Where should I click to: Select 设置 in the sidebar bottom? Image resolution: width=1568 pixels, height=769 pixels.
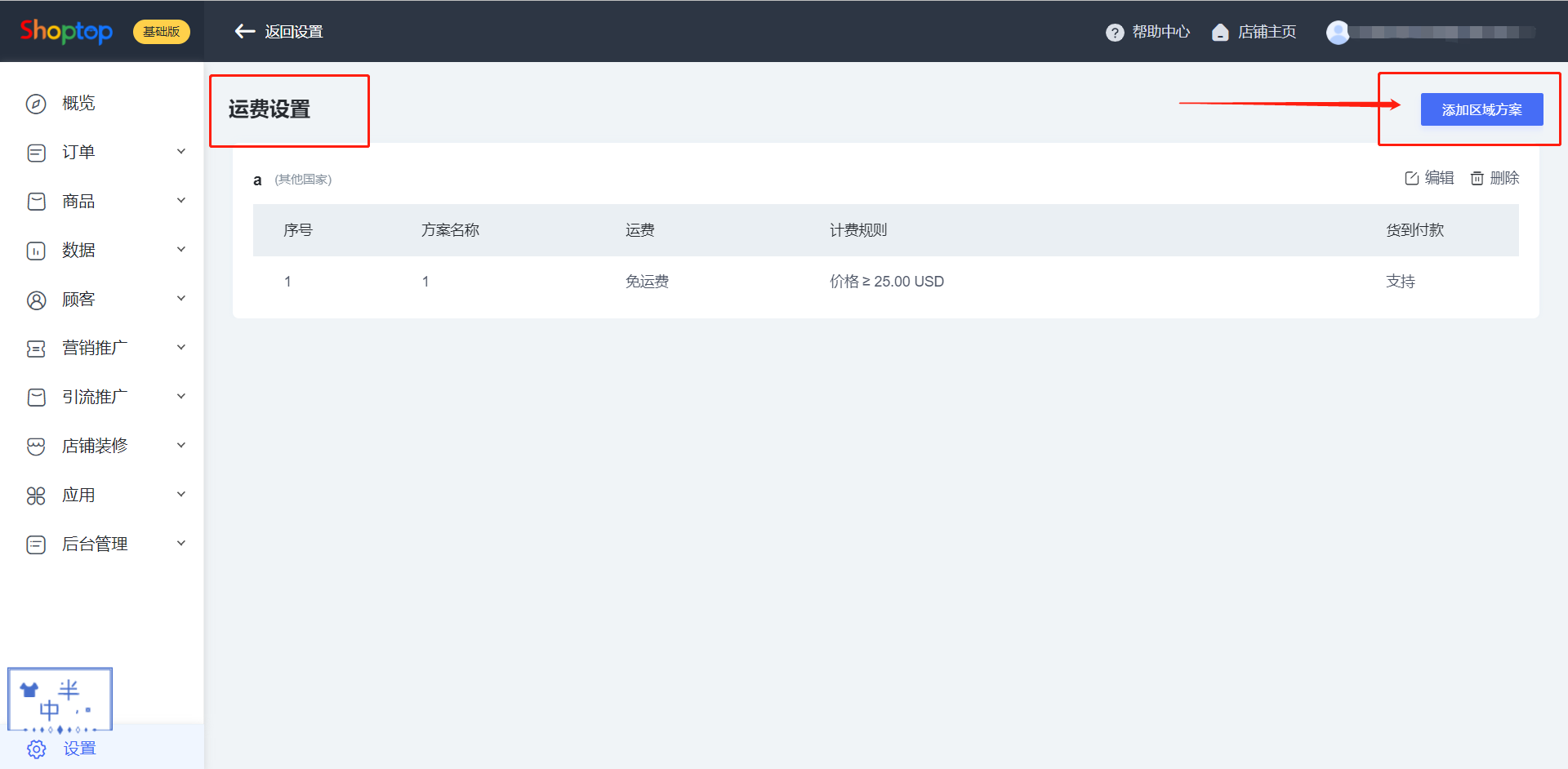pyautogui.click(x=79, y=749)
